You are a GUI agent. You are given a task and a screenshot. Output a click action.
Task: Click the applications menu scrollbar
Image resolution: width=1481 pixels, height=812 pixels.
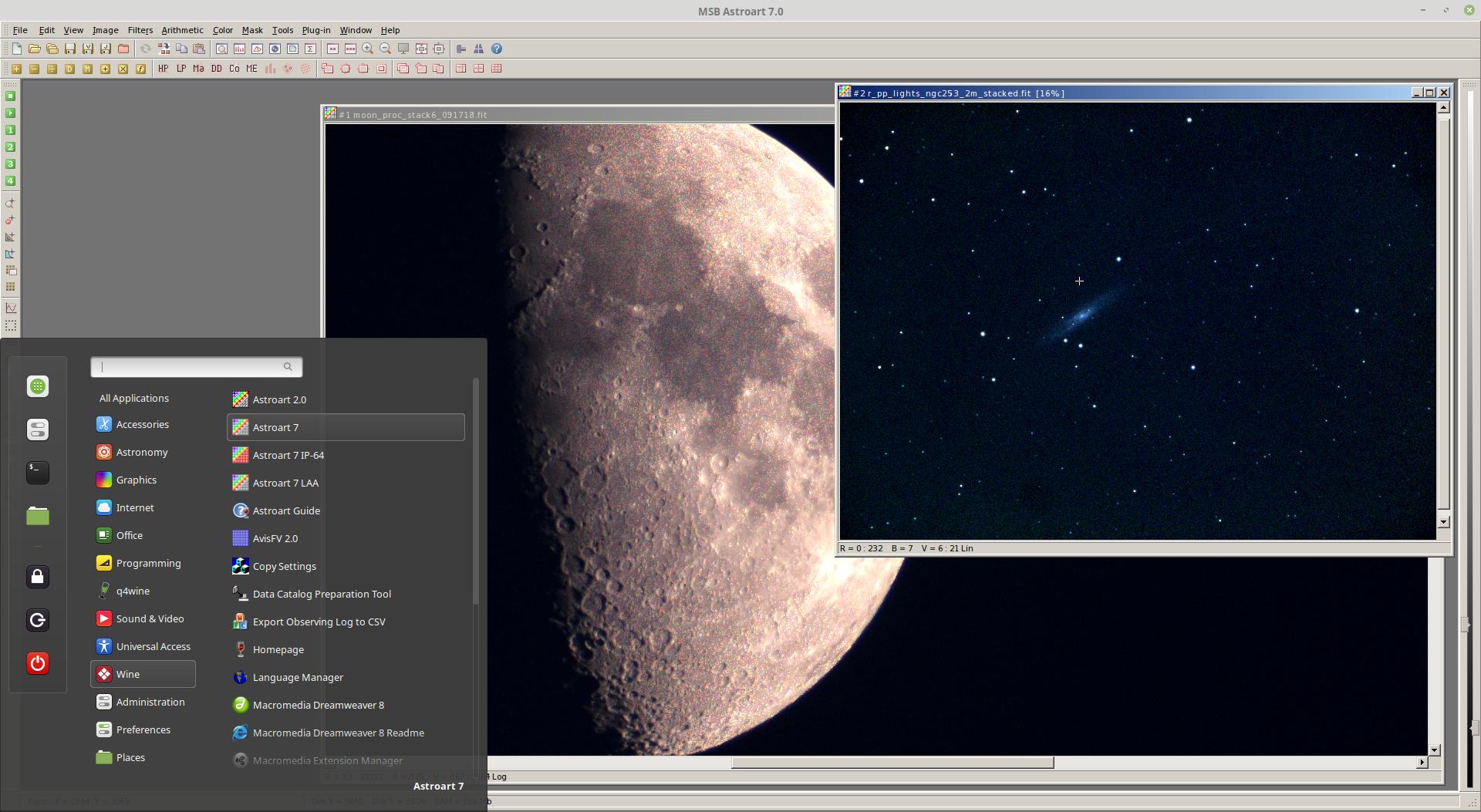pyautogui.click(x=476, y=491)
